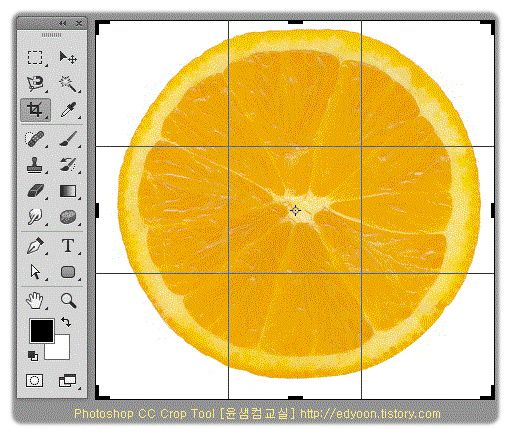Choose the Healing Brush tool
This screenshot has height=436, width=512.
tap(35, 139)
